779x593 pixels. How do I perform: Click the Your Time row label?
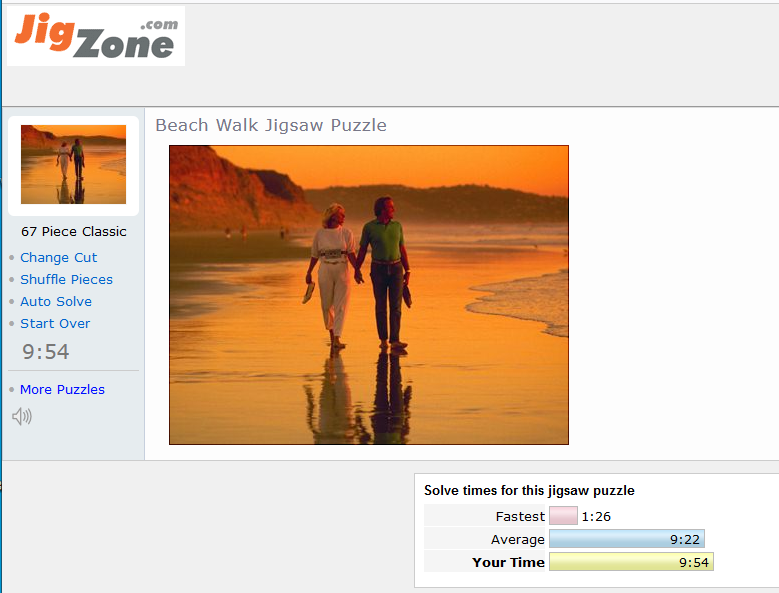coord(508,562)
